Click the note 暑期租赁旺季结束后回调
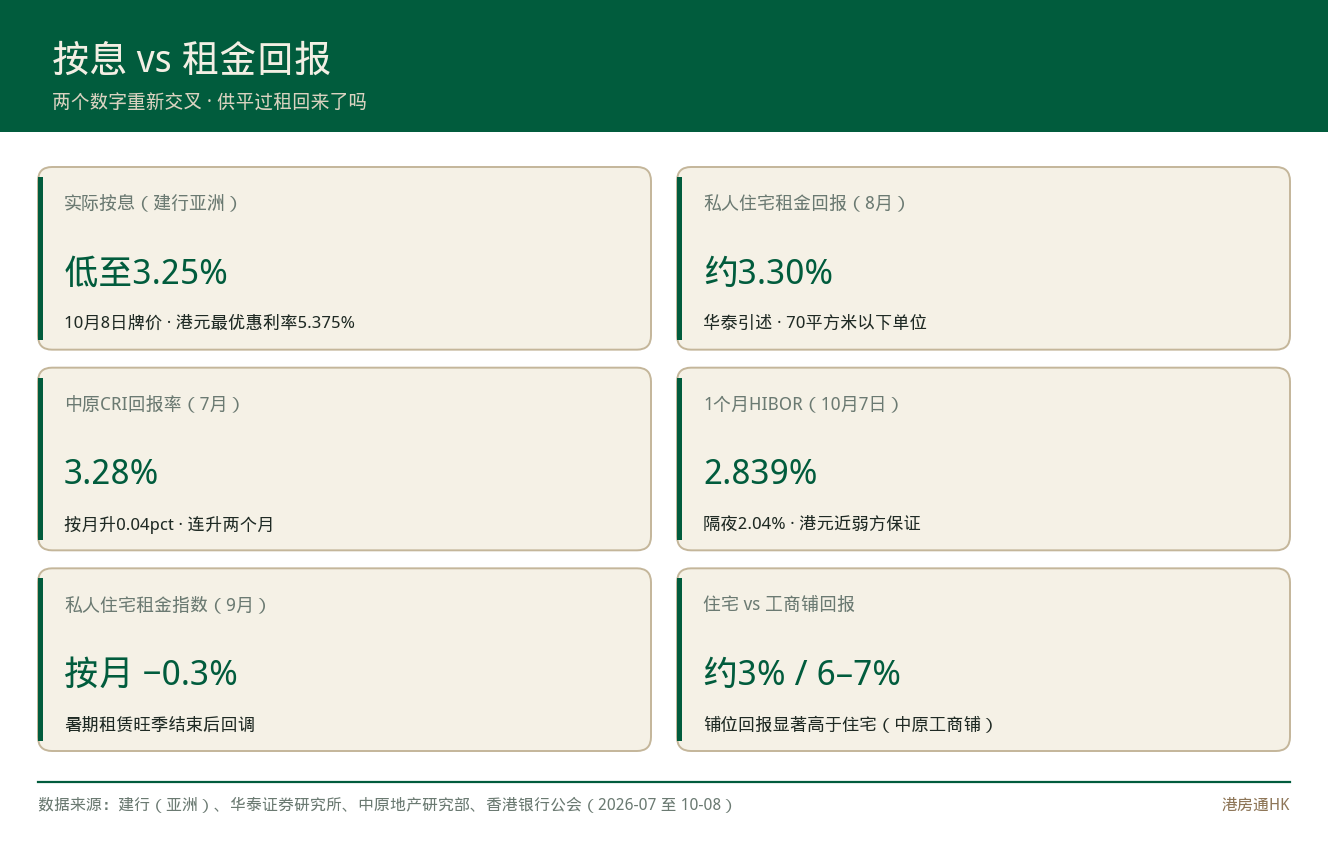The height and width of the screenshot is (852, 1328). pos(160,724)
